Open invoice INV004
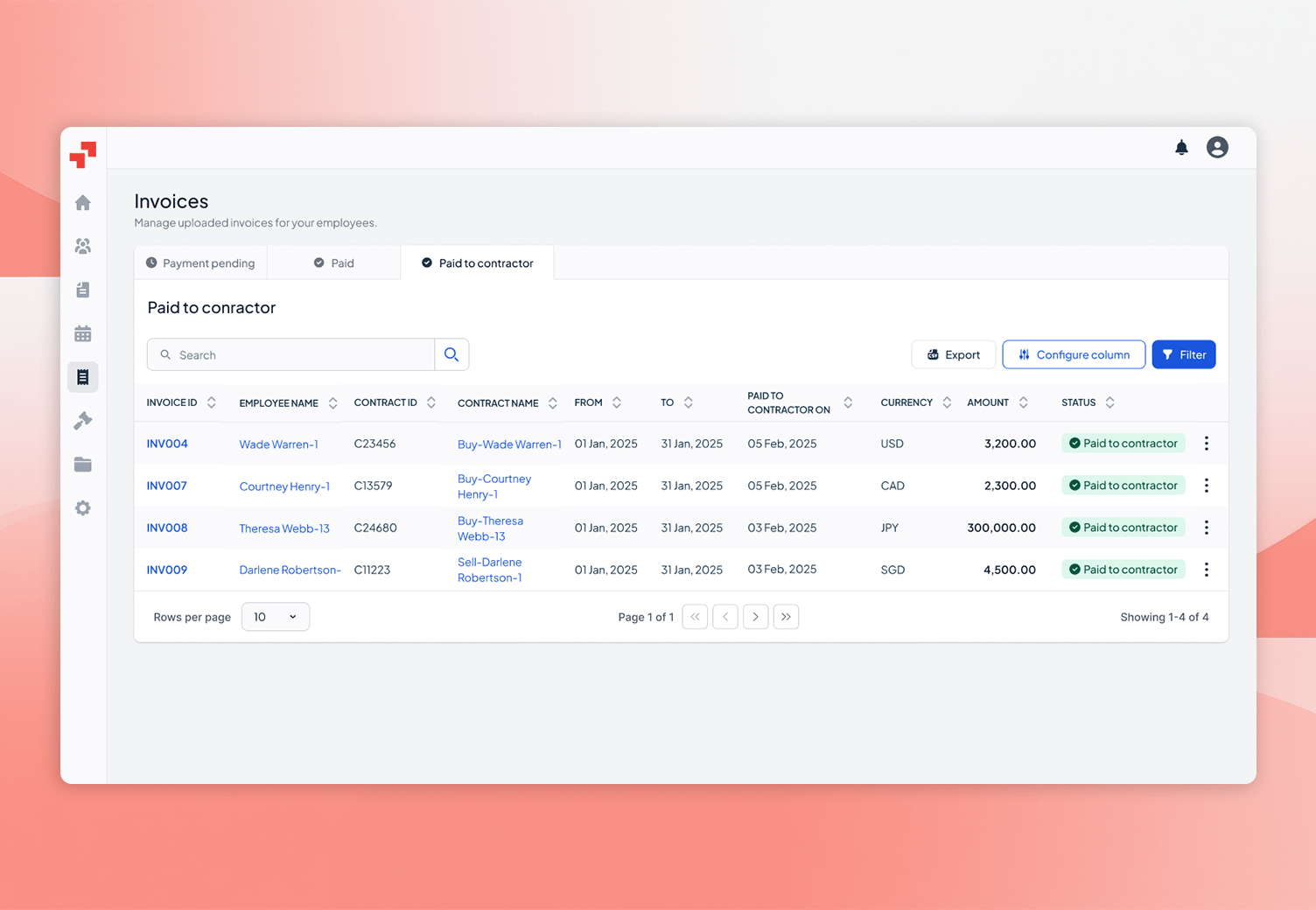1316x910 pixels. coord(167,444)
